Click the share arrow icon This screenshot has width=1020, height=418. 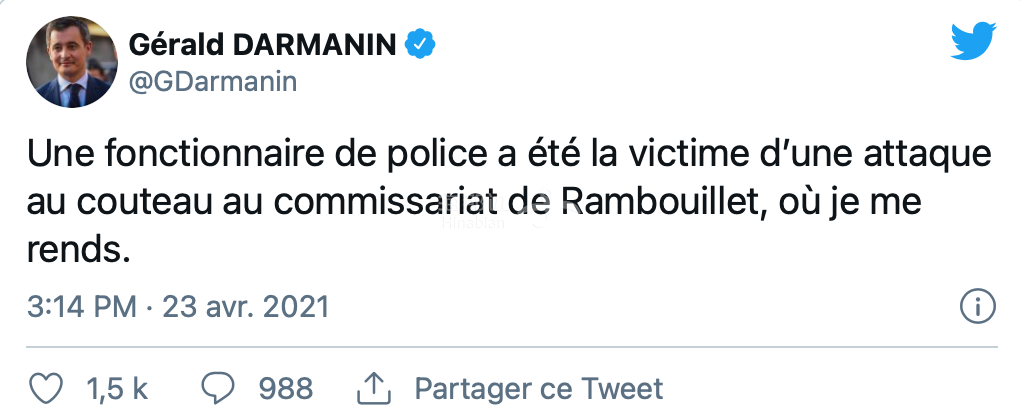click(372, 388)
